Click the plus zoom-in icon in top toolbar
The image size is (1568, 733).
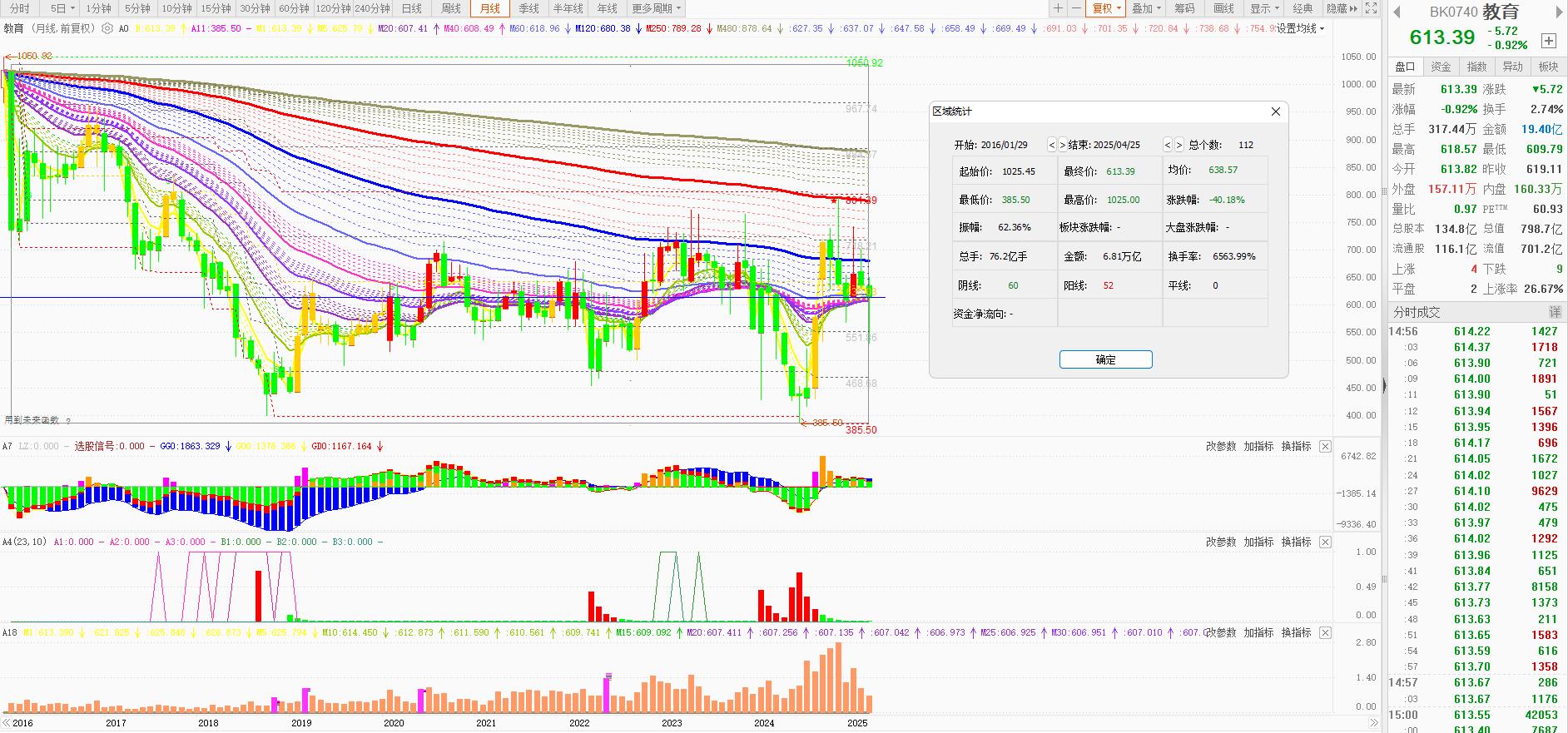[1058, 8]
